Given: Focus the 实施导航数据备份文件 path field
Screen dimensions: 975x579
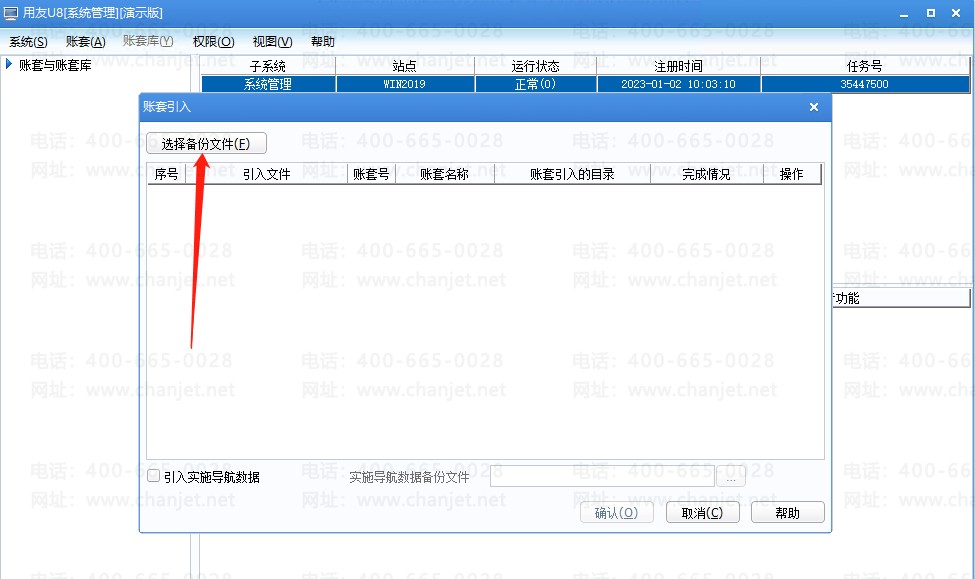Looking at the screenshot, I should (602, 476).
